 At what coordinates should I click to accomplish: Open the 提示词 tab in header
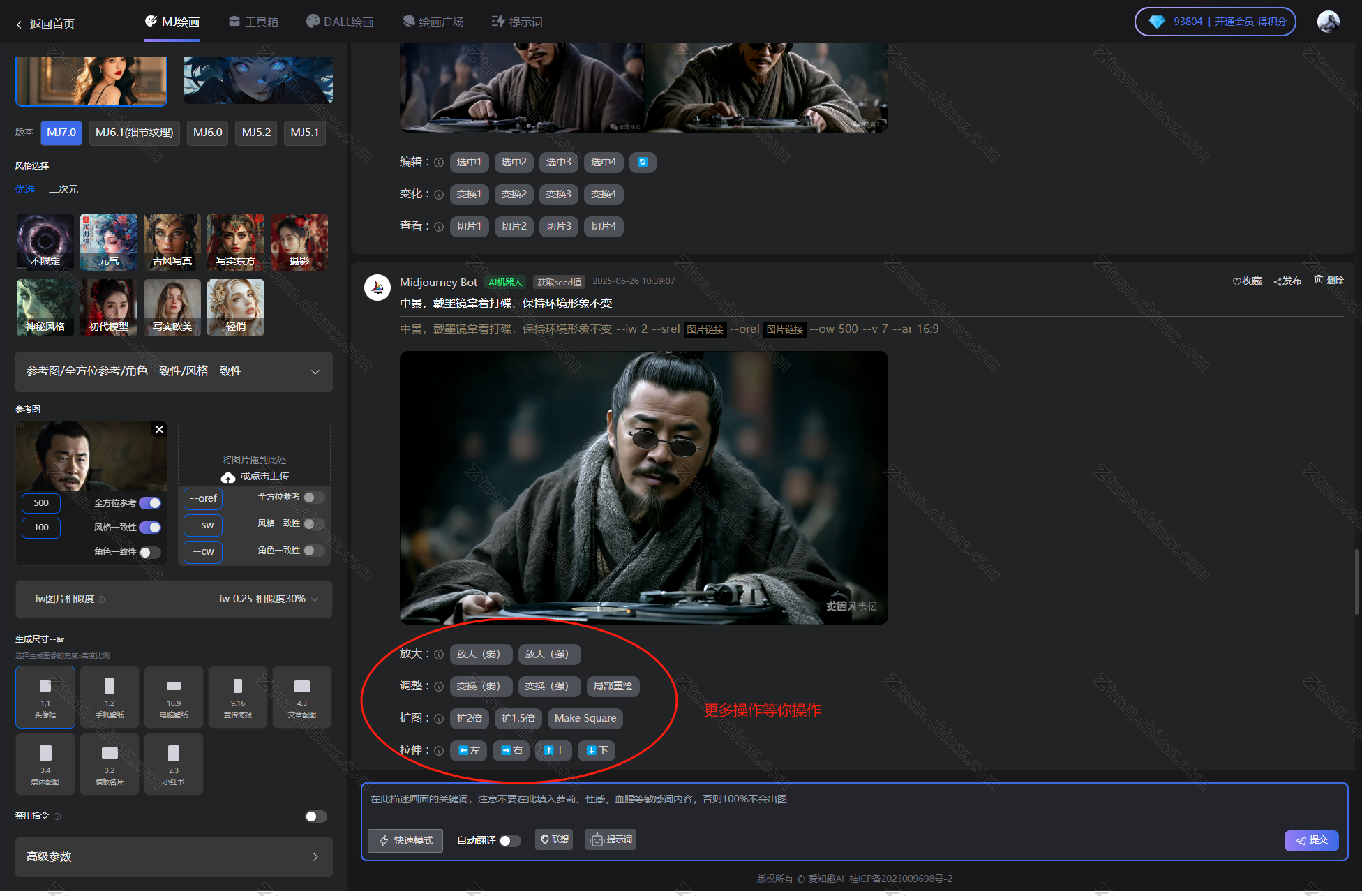(x=517, y=22)
